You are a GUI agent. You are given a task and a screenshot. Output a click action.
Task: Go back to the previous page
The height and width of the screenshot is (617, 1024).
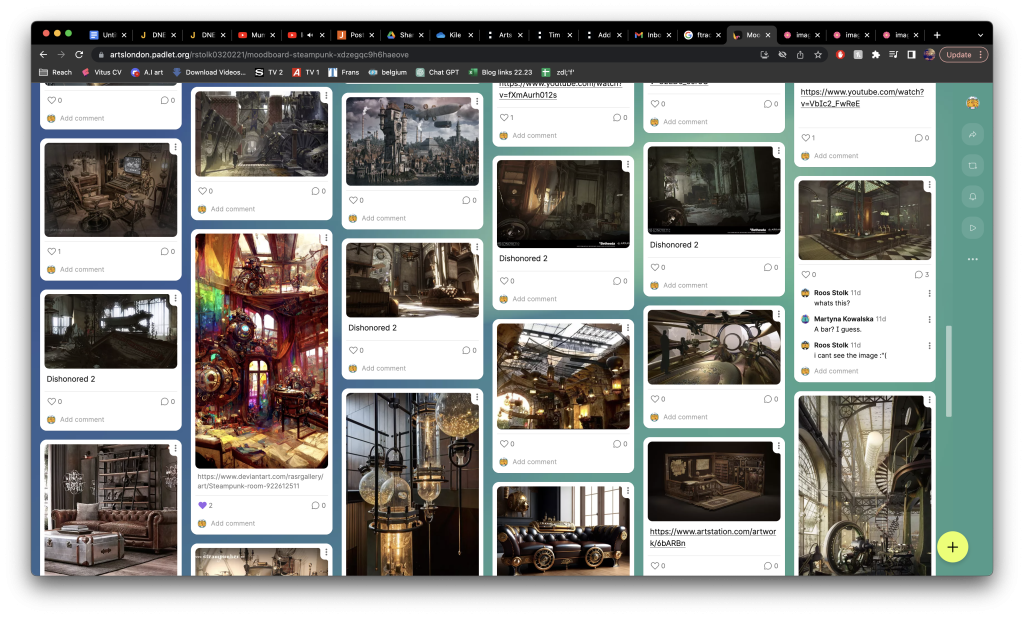point(43,55)
